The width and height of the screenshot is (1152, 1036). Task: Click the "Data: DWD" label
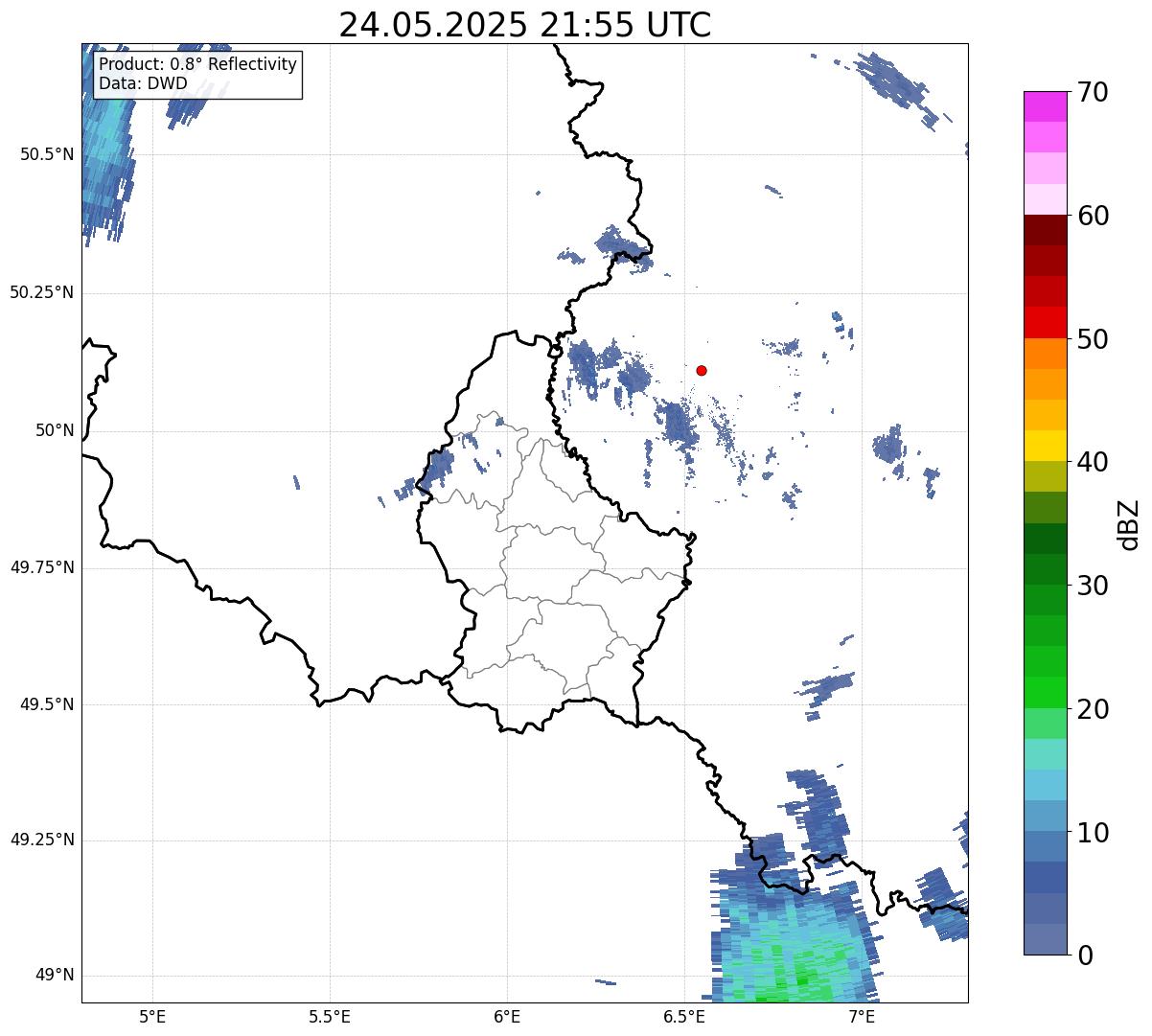click(x=143, y=83)
